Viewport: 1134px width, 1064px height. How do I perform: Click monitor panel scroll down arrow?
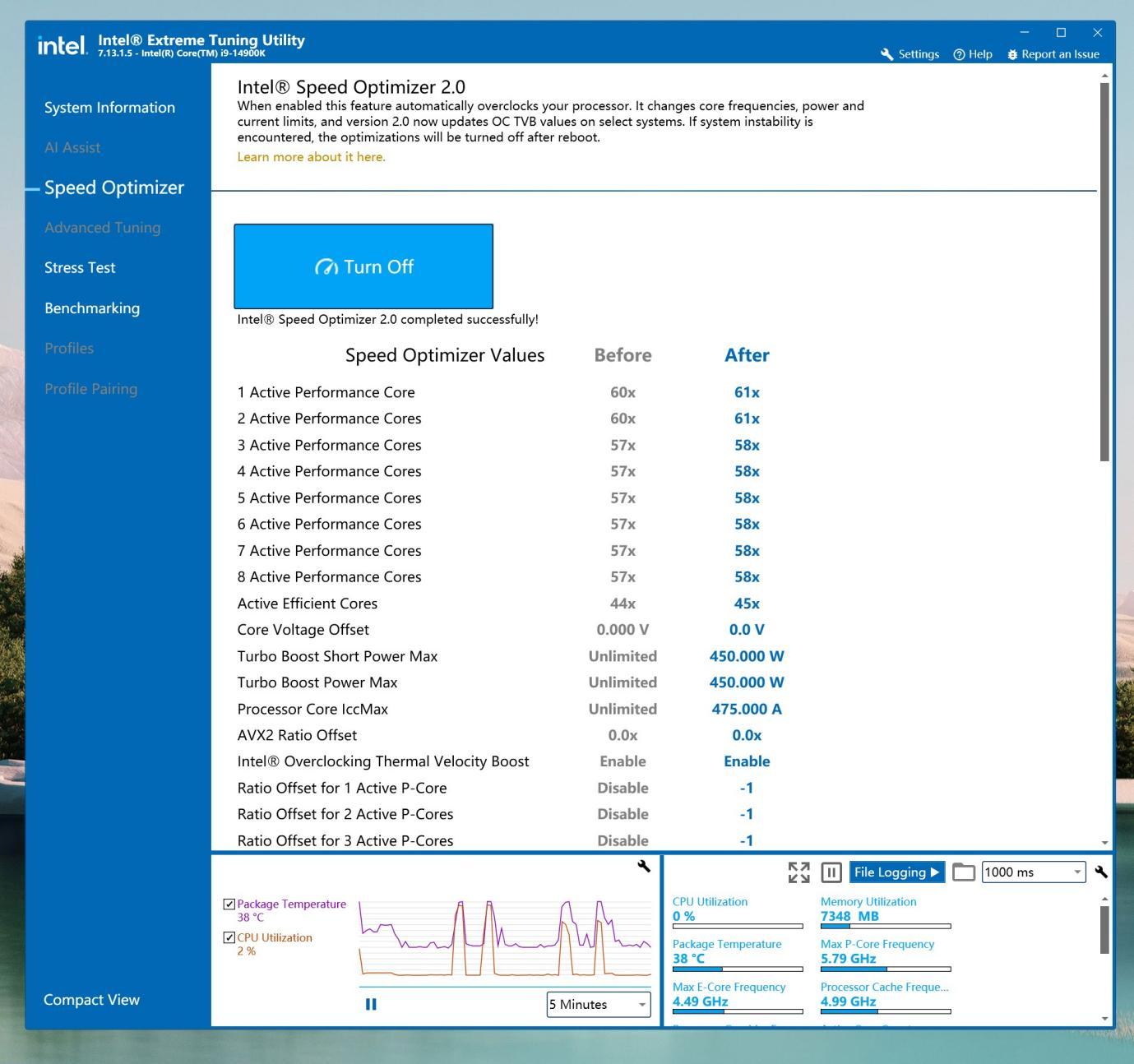[x=1104, y=1019]
